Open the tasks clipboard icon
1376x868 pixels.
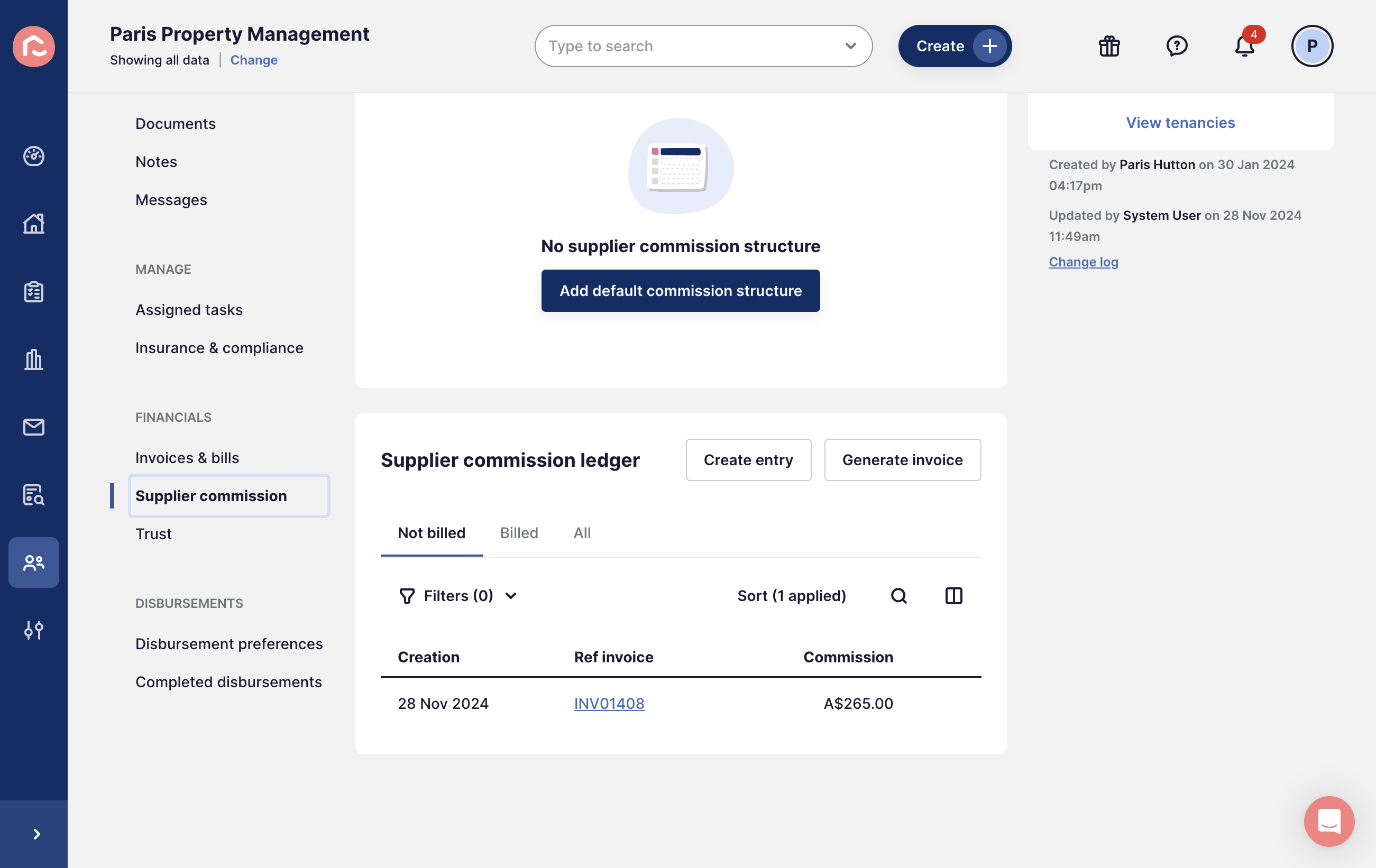point(34,291)
